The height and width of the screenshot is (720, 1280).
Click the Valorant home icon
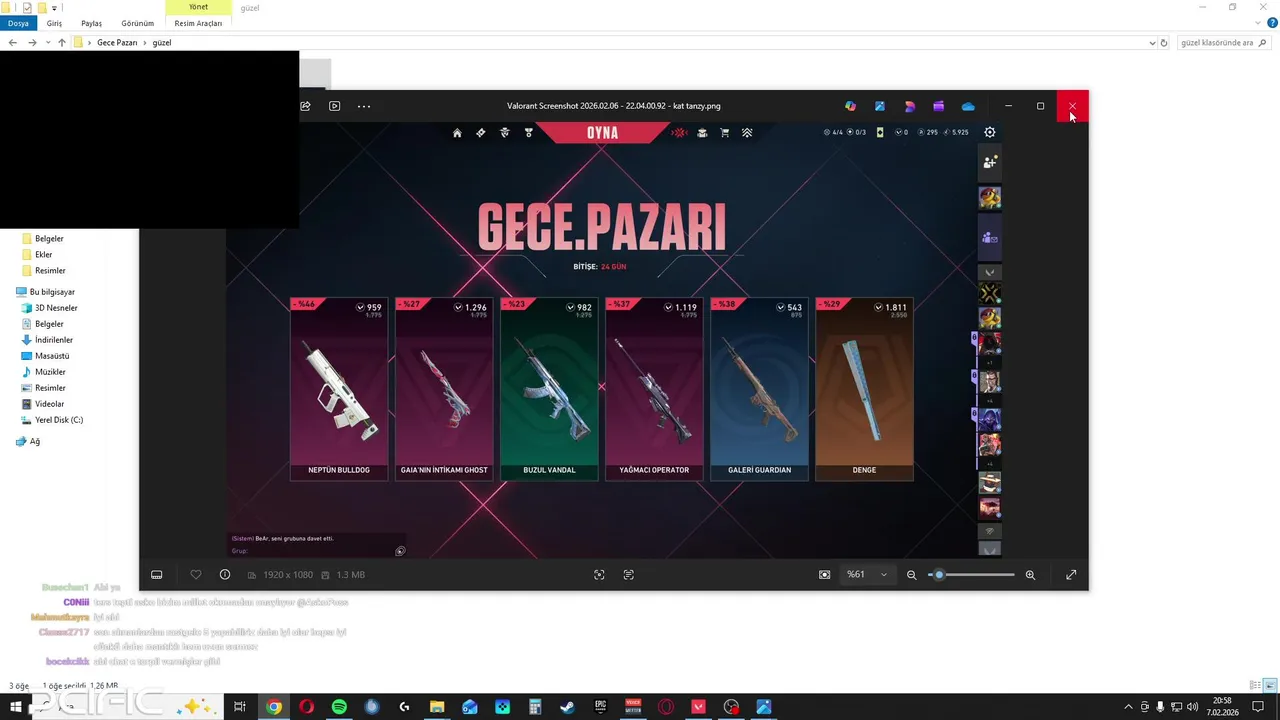[457, 133]
